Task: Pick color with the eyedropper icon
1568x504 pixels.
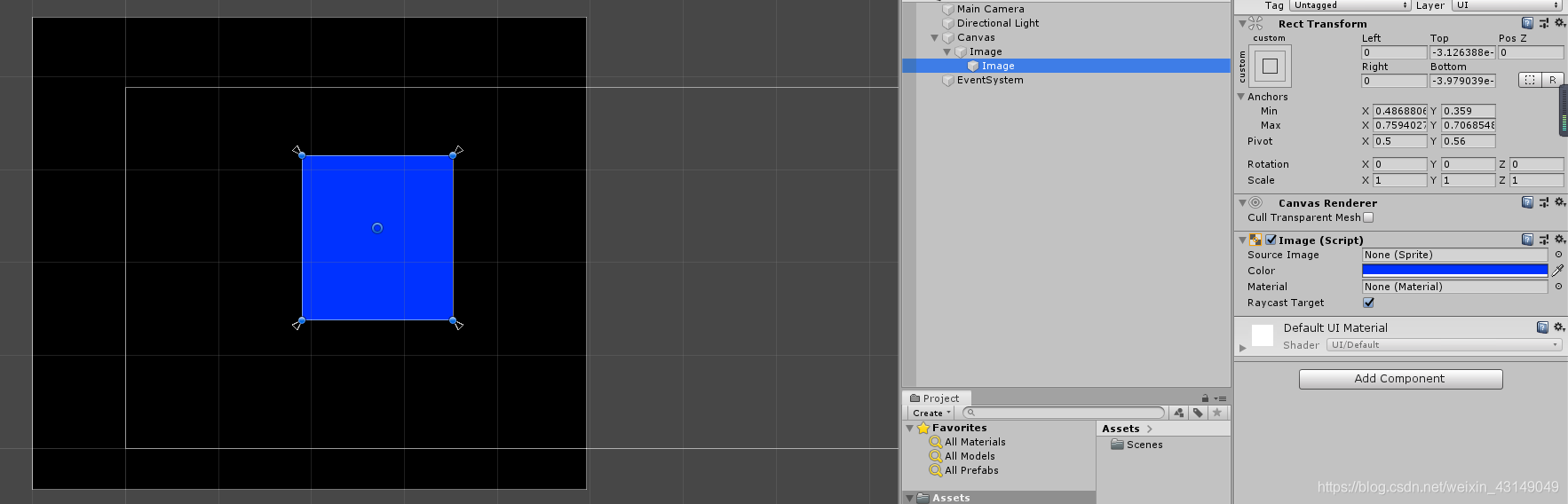Action: [x=1557, y=271]
